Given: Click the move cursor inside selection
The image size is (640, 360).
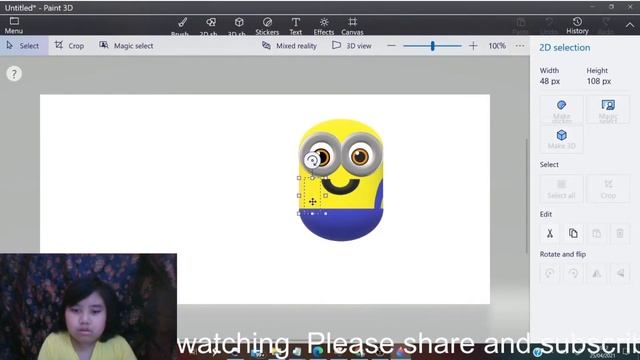Looking at the screenshot, I should point(313,202).
